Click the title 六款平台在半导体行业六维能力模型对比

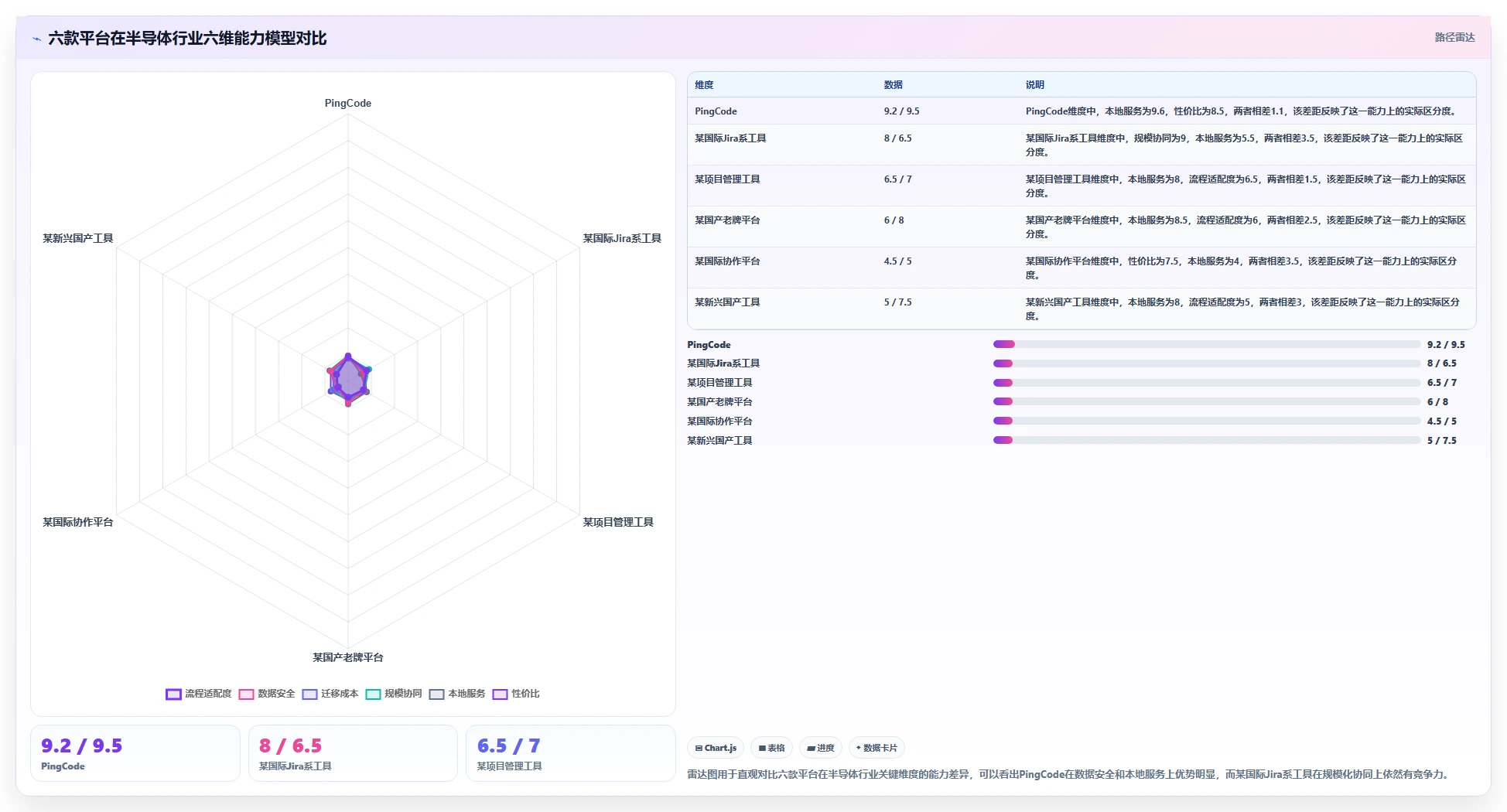187,39
